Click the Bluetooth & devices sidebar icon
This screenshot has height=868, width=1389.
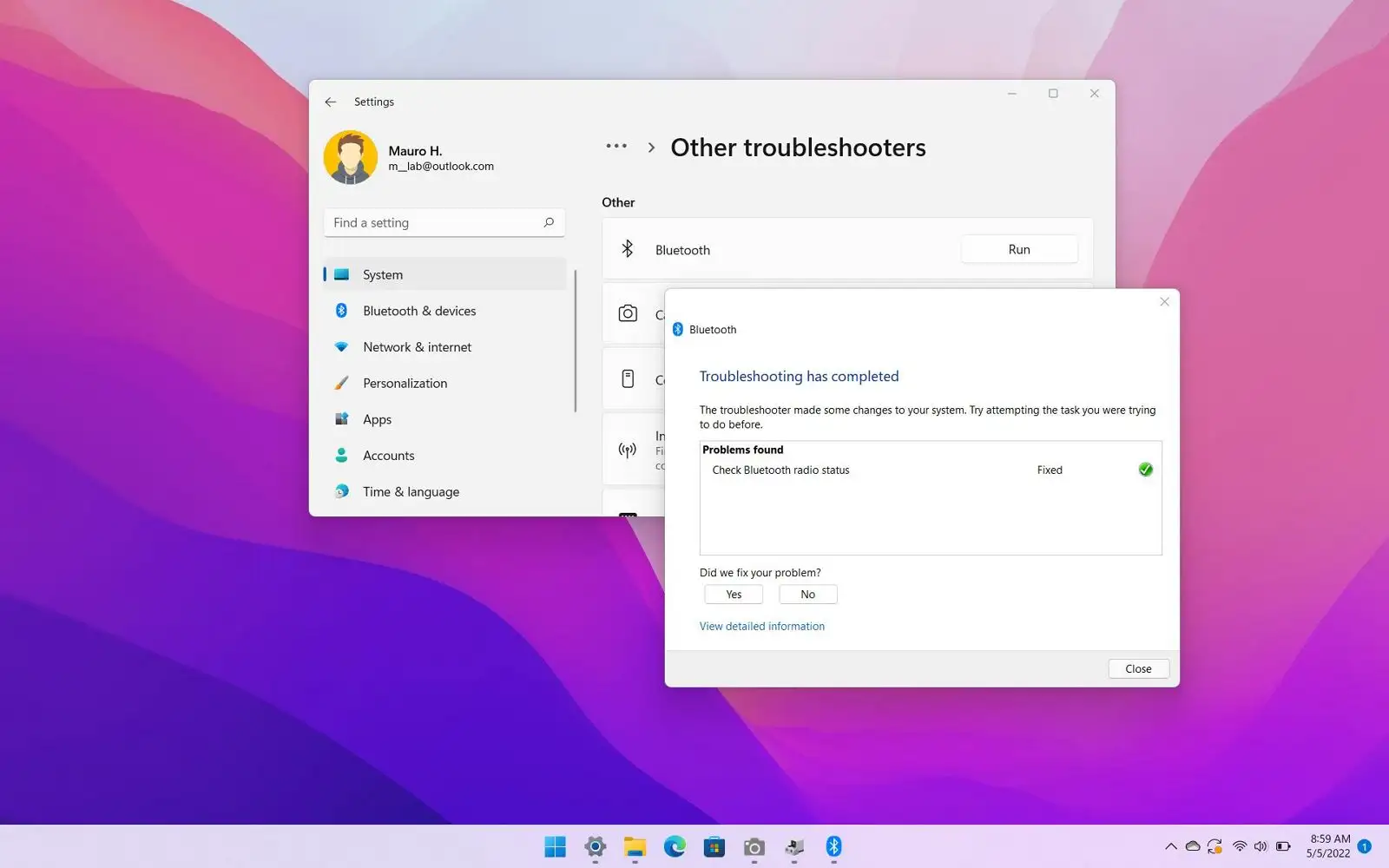pos(341,311)
